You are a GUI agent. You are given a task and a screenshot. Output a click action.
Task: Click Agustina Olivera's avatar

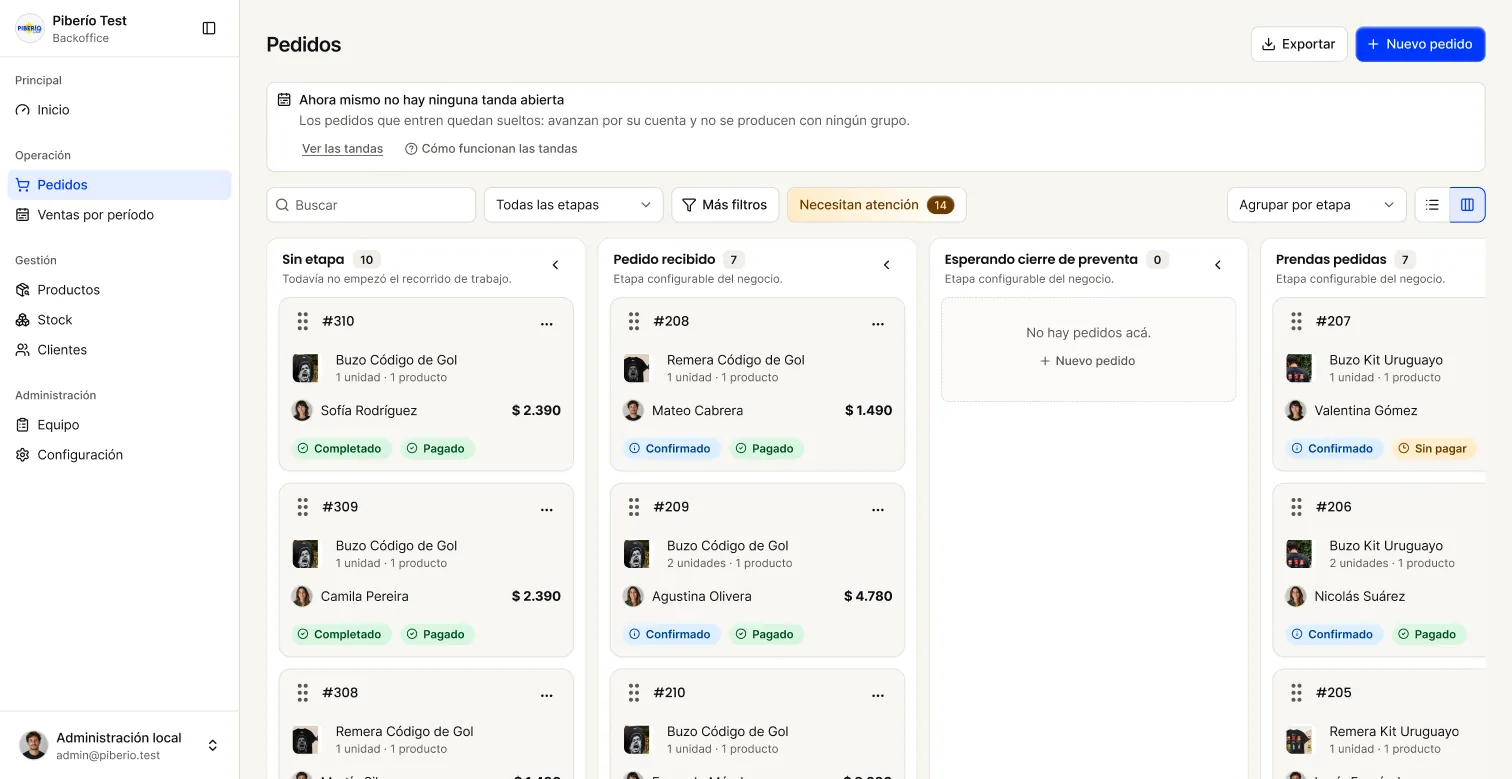633,596
